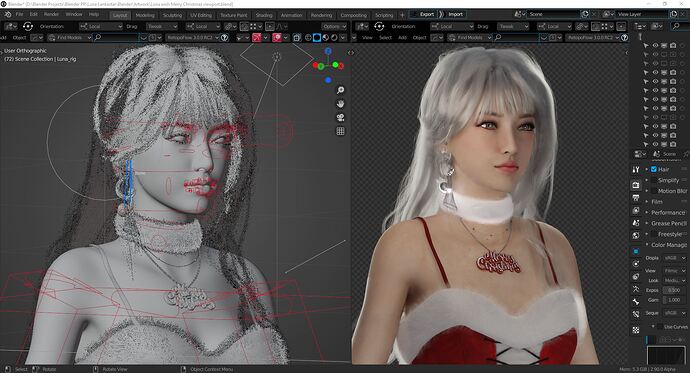
Task: Click the new scene icon beside Scene field
Action: pyautogui.click(x=585, y=14)
